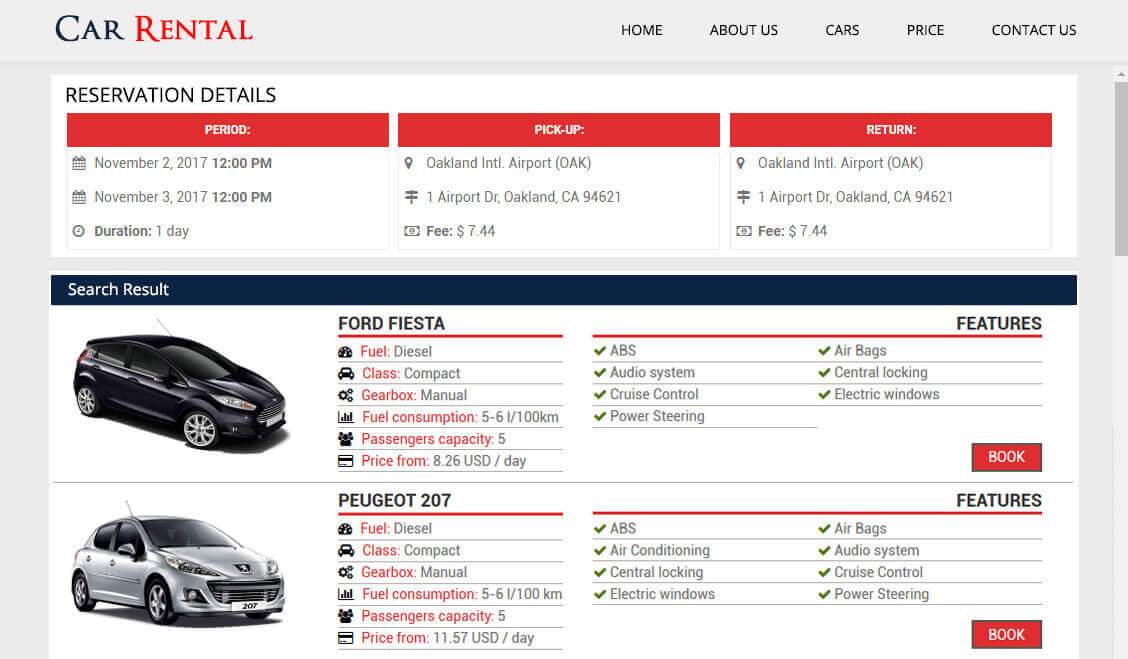Image resolution: width=1128 pixels, height=659 pixels.
Task: Click the Search Result heading bar
Action: coord(564,290)
